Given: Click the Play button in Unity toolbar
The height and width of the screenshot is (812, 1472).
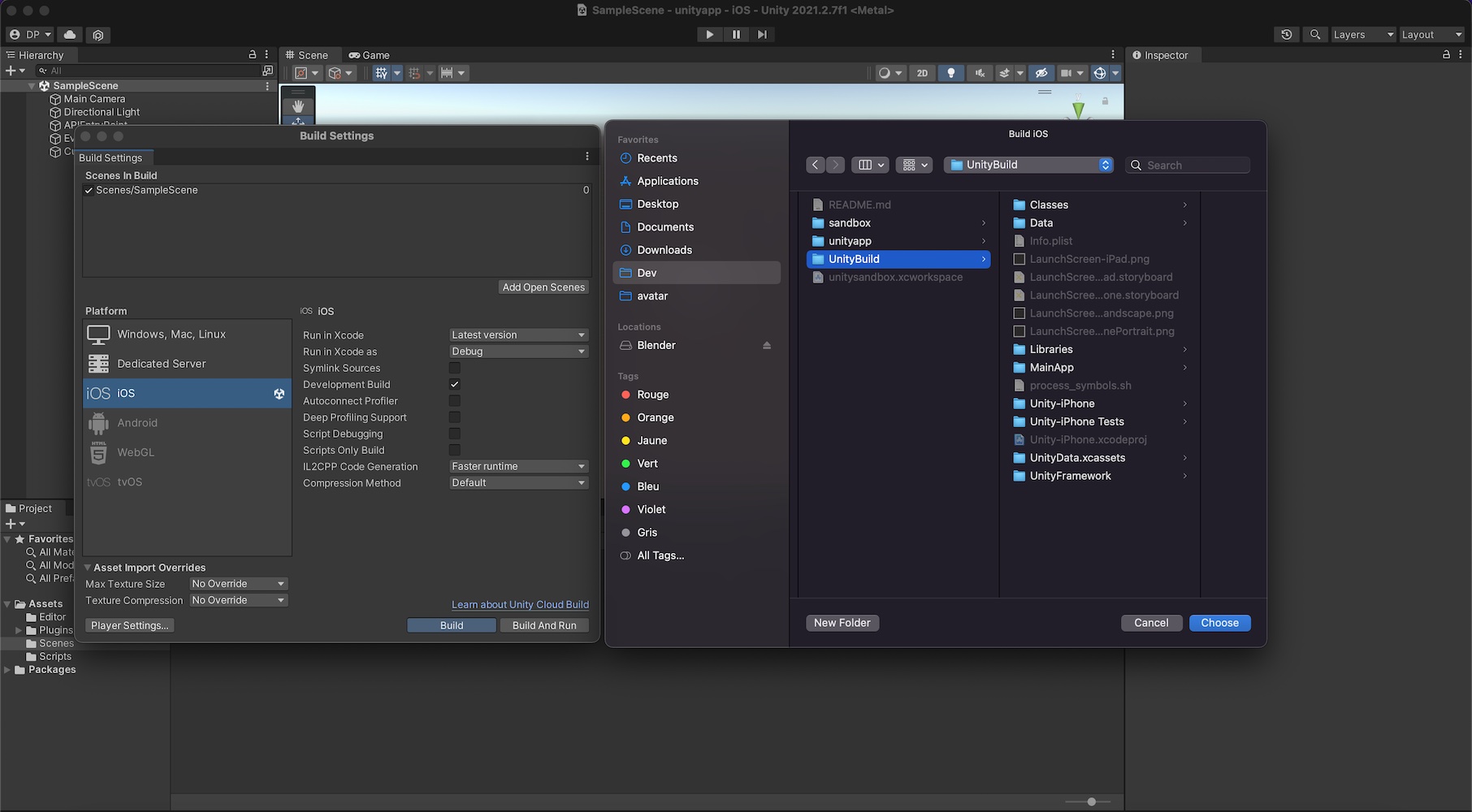Looking at the screenshot, I should 709,34.
